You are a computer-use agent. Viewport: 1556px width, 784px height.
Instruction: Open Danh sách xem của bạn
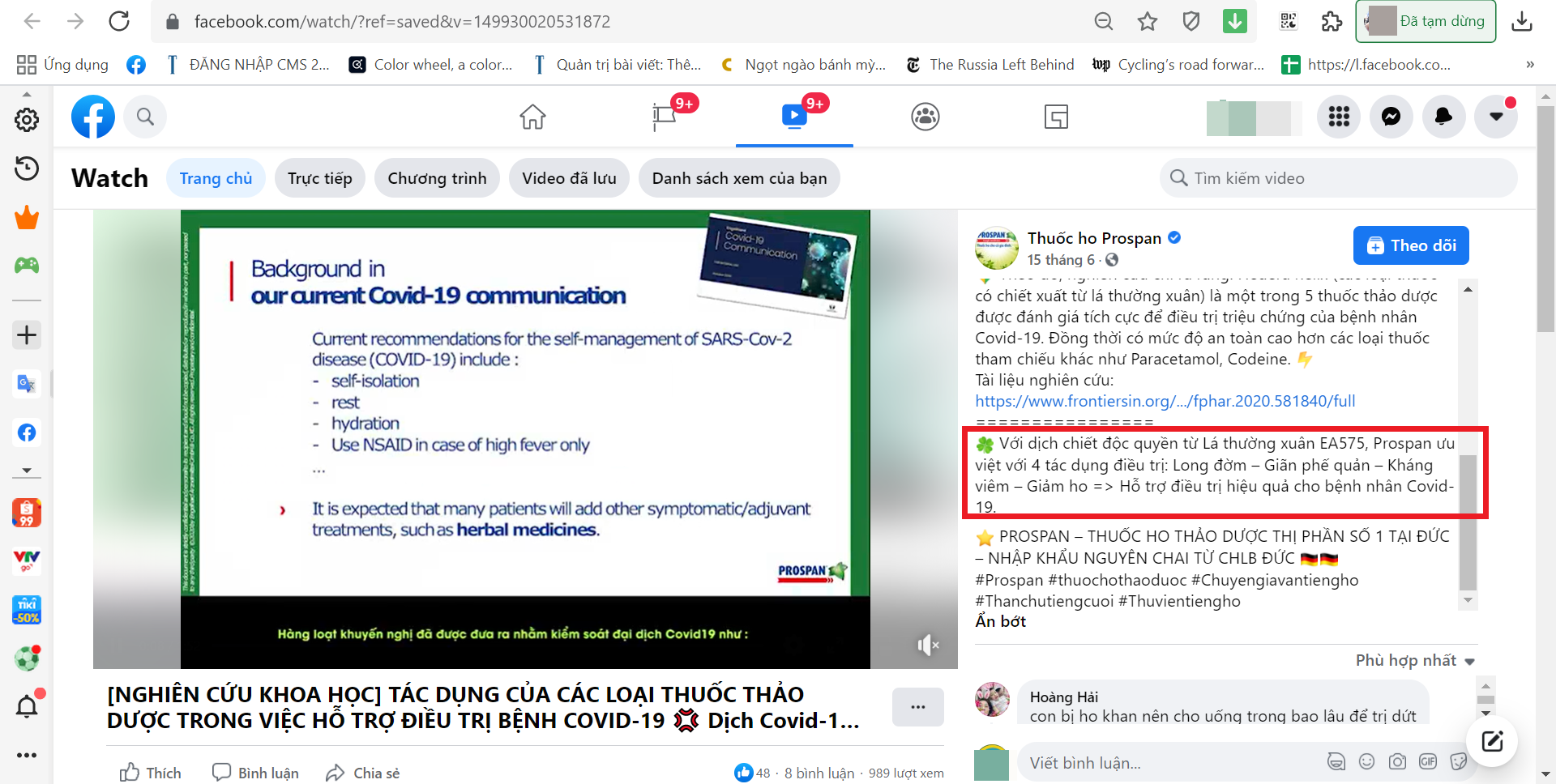(739, 178)
